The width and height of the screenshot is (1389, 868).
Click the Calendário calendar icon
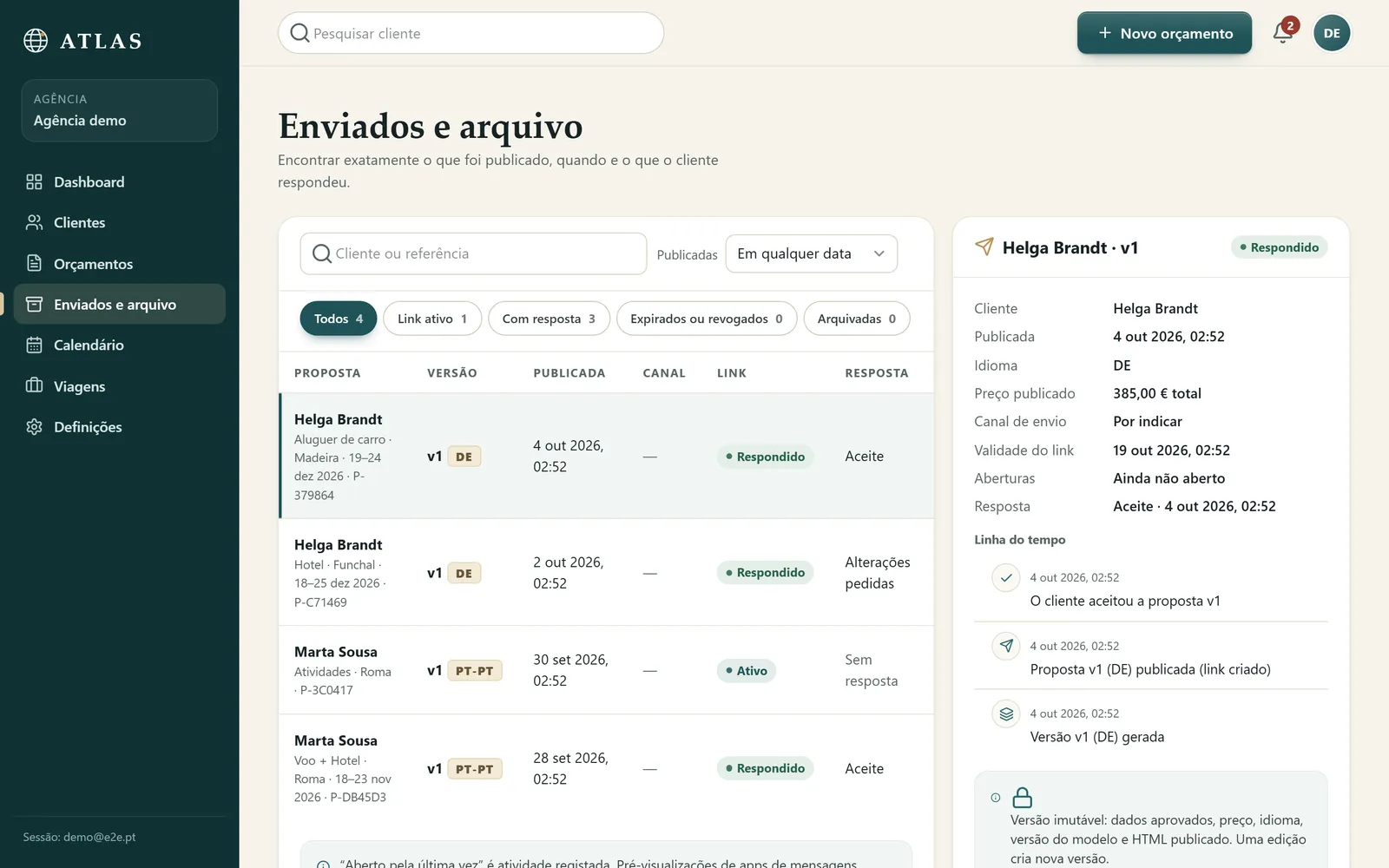click(34, 345)
